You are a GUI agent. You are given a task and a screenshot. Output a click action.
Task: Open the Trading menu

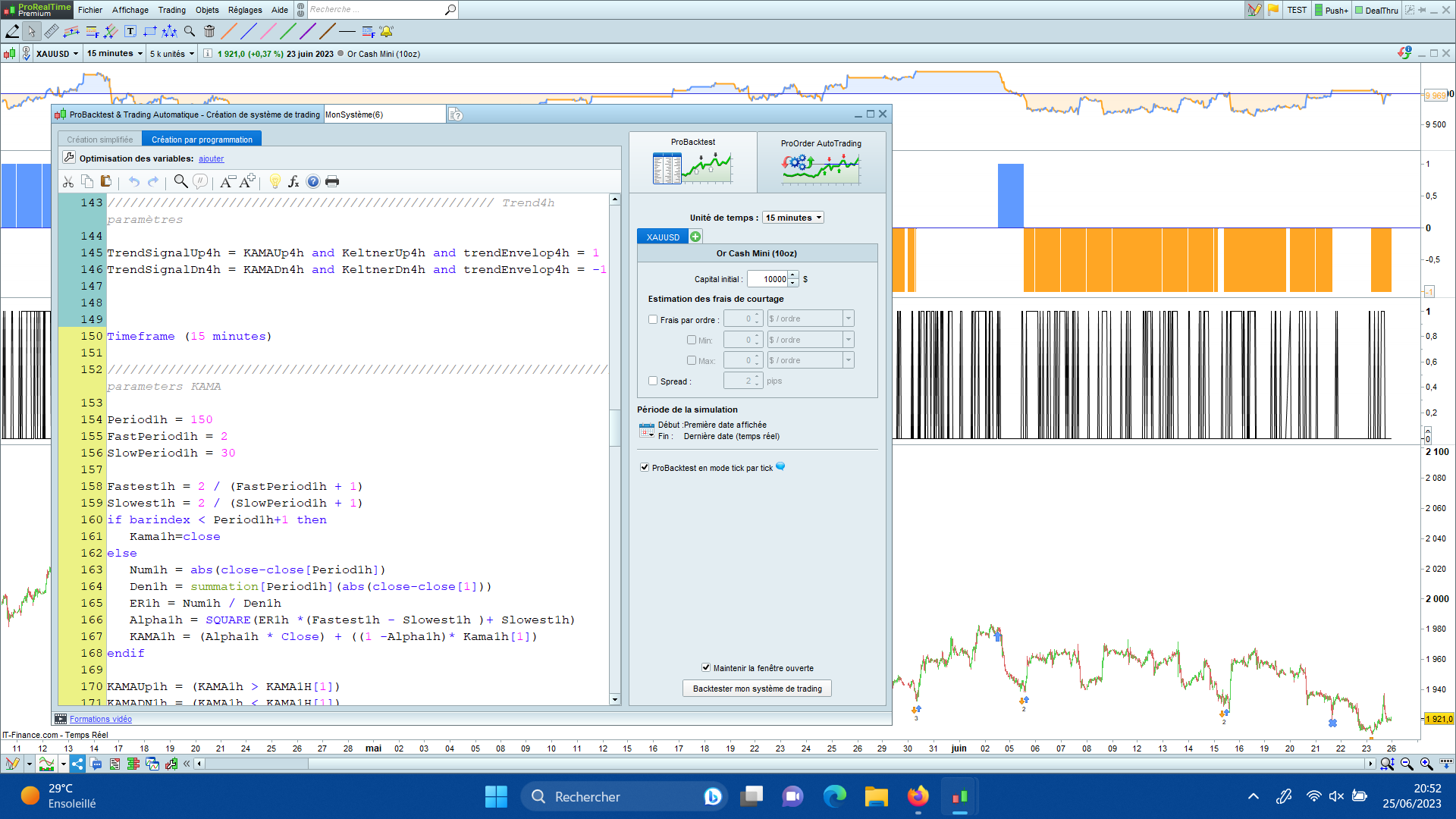pos(171,10)
